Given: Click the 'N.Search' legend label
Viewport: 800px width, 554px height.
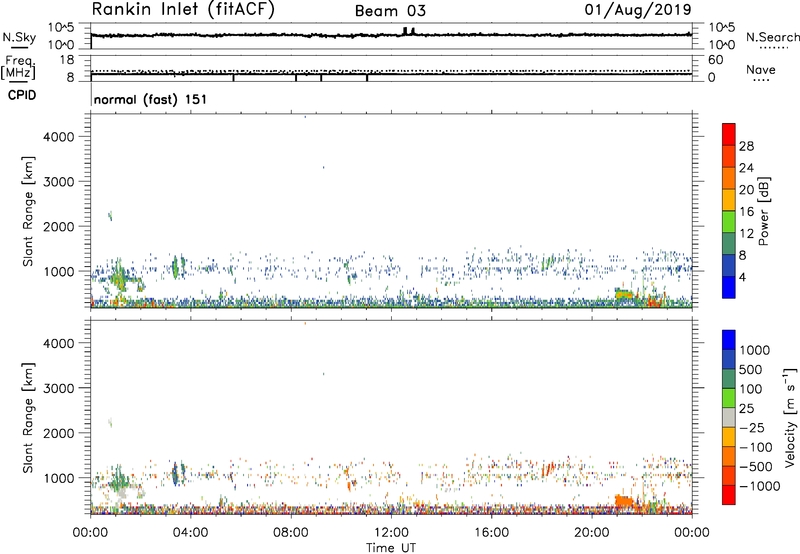Looking at the screenshot, I should click(773, 37).
